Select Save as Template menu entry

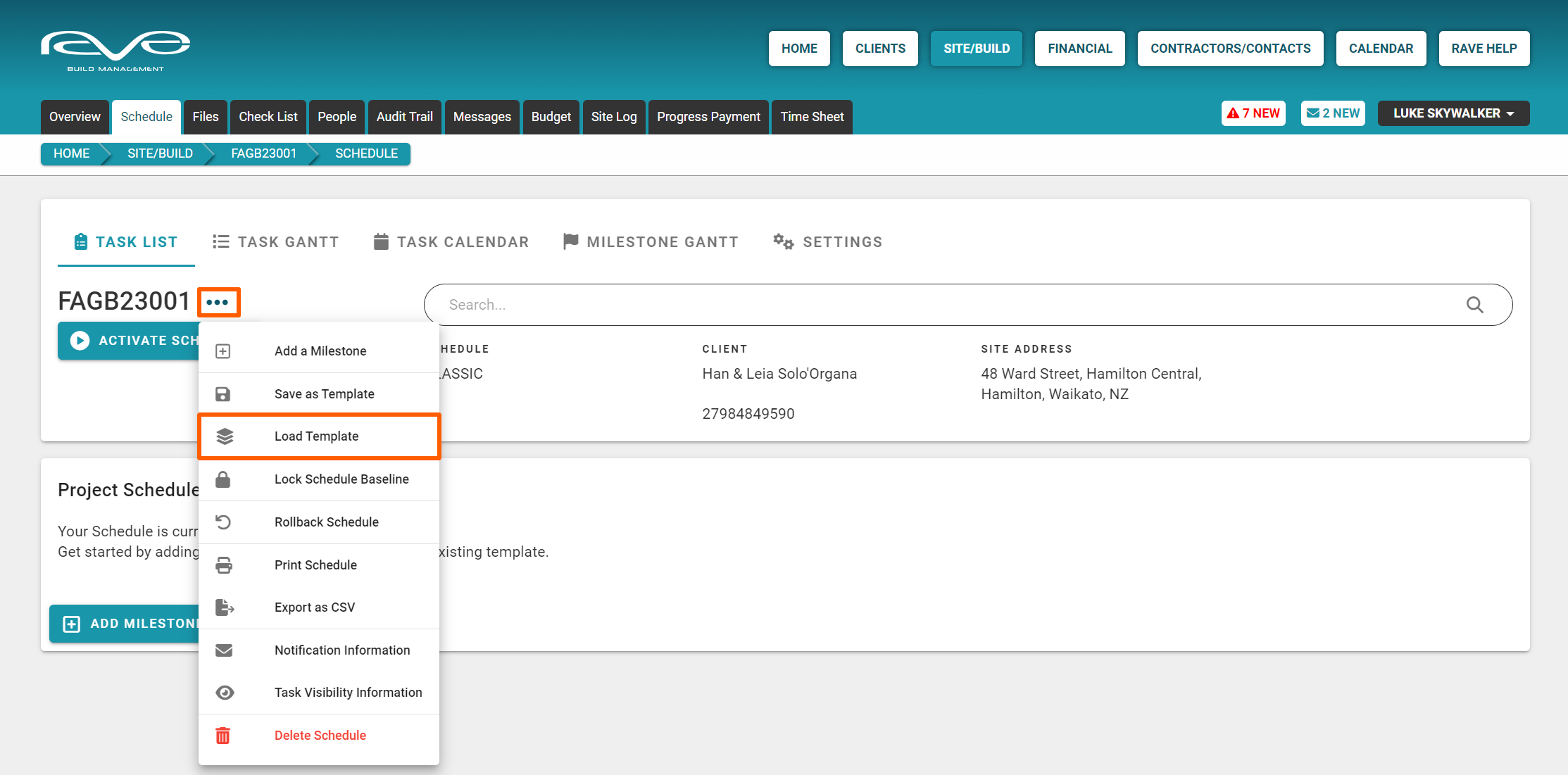(x=324, y=394)
